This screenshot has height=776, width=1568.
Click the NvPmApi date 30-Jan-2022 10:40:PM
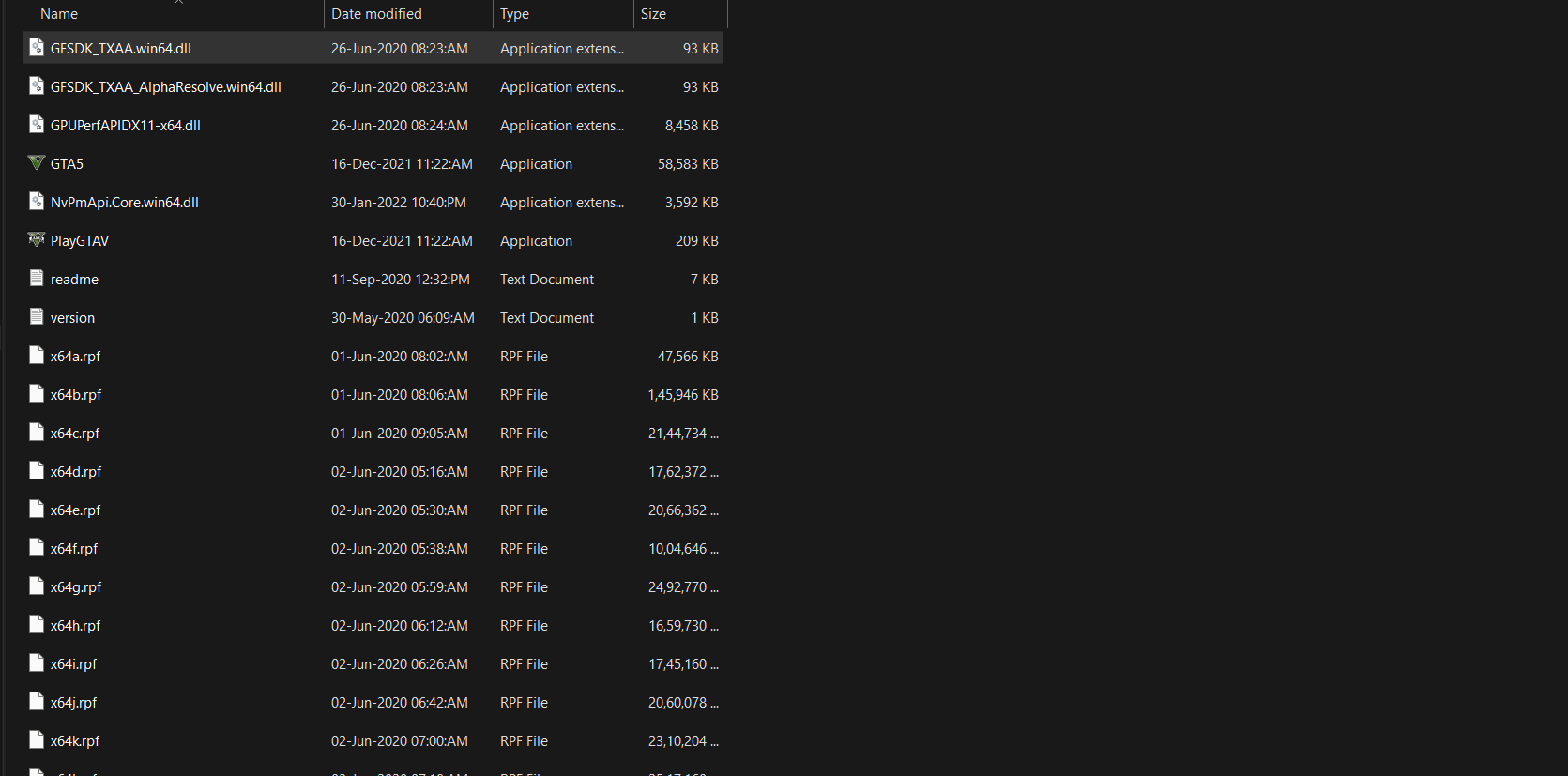[399, 203]
